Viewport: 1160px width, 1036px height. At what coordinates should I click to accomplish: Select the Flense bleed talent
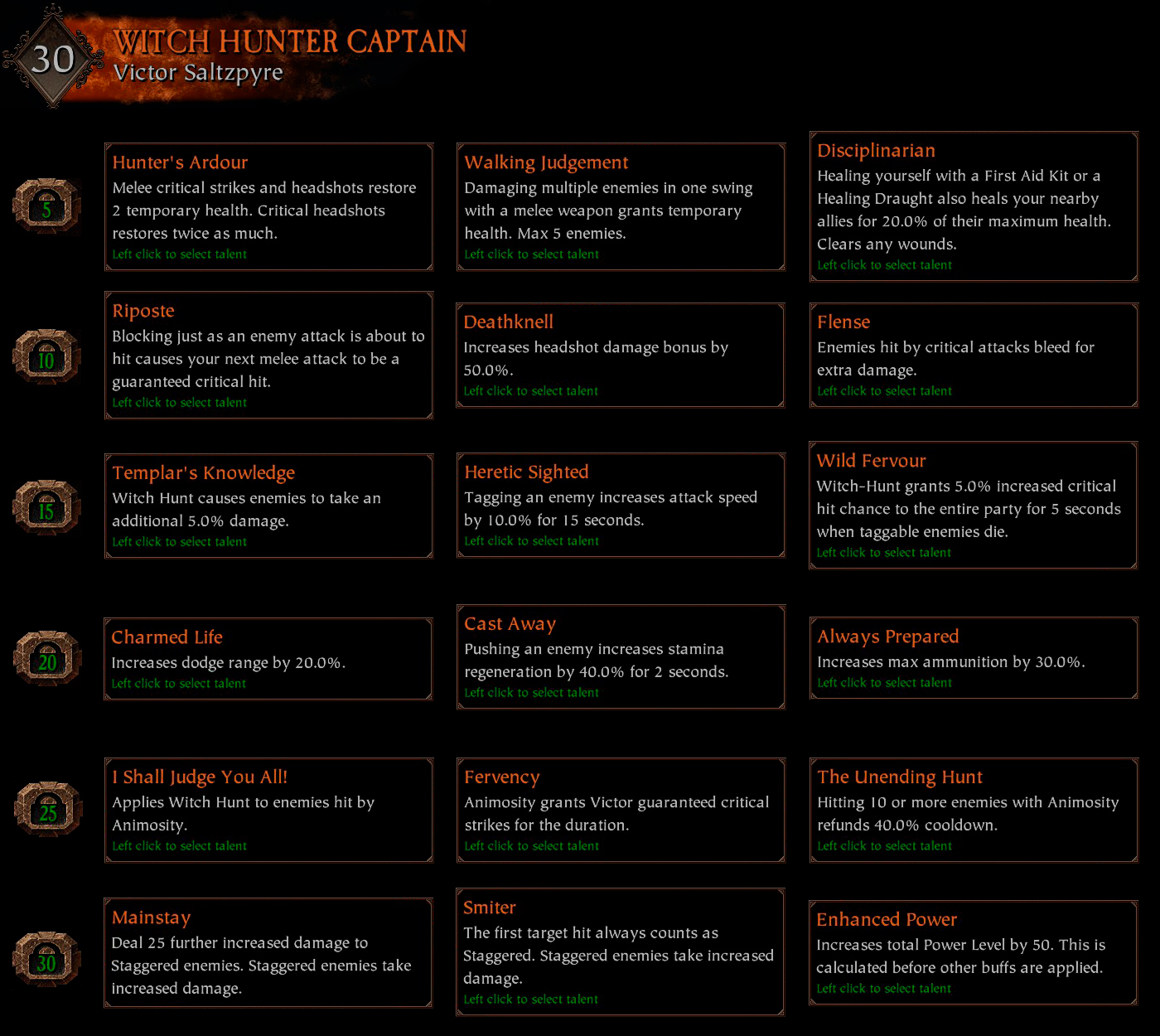coord(974,355)
